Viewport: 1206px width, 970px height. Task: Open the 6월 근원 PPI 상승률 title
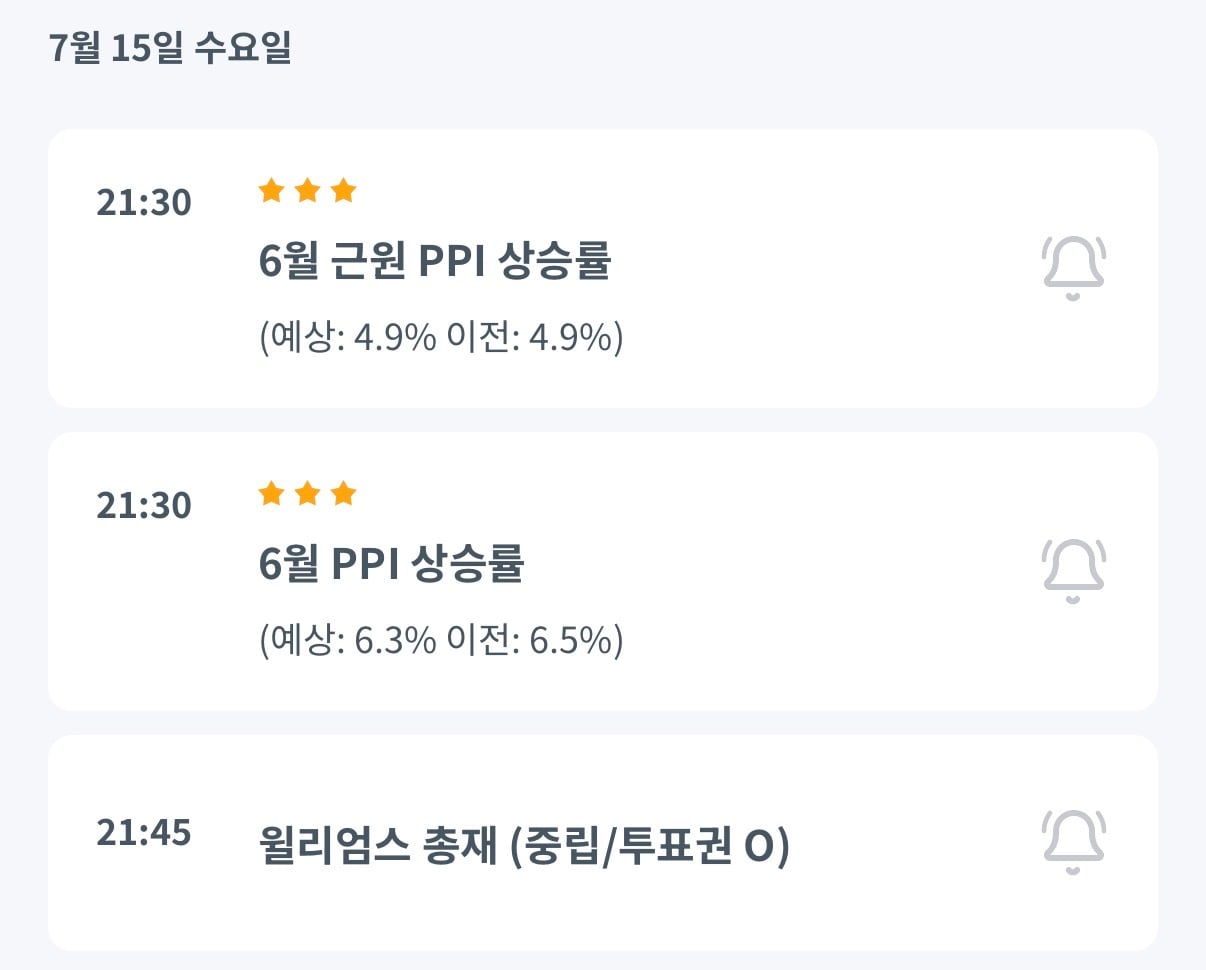[435, 262]
